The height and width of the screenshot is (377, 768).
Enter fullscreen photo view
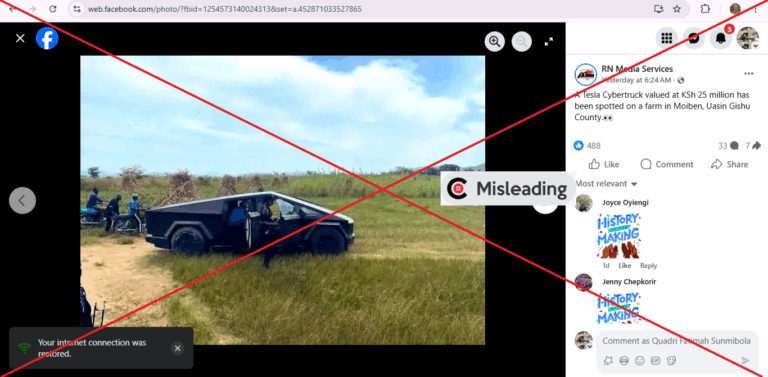coord(549,42)
